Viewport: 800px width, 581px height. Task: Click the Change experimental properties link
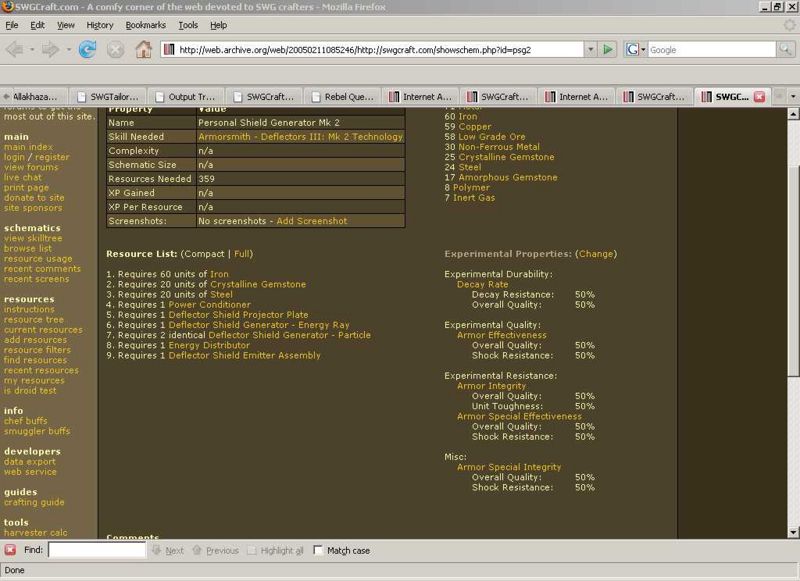[x=597, y=255]
